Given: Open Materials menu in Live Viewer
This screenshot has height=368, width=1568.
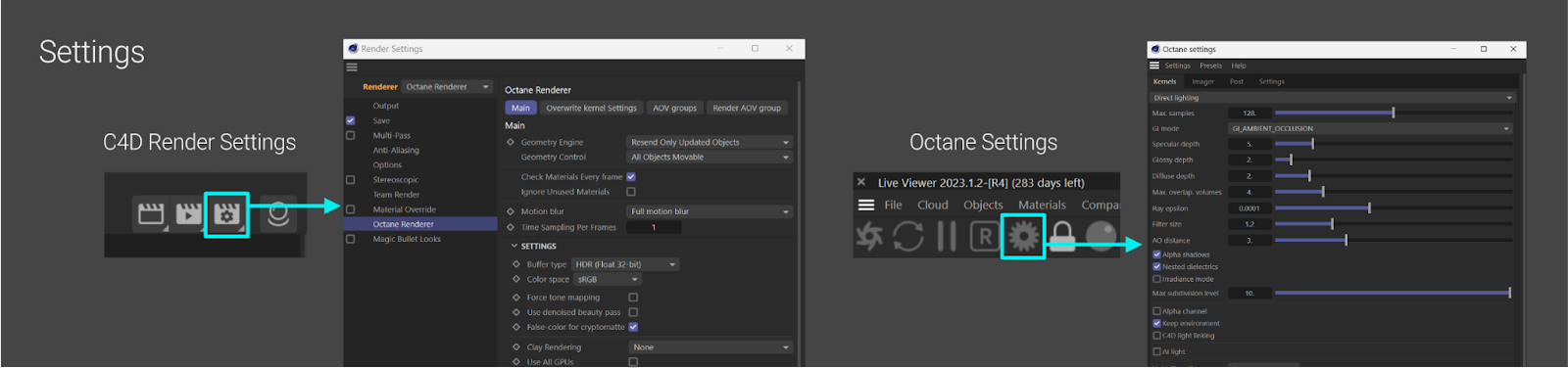Looking at the screenshot, I should coord(1042,205).
